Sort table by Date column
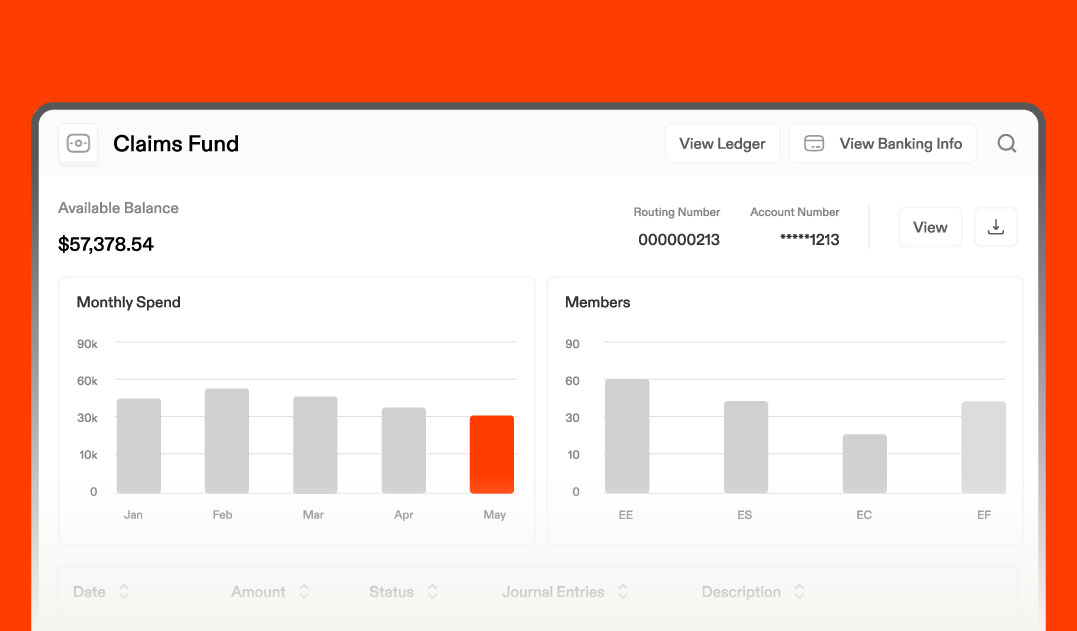 pos(101,592)
